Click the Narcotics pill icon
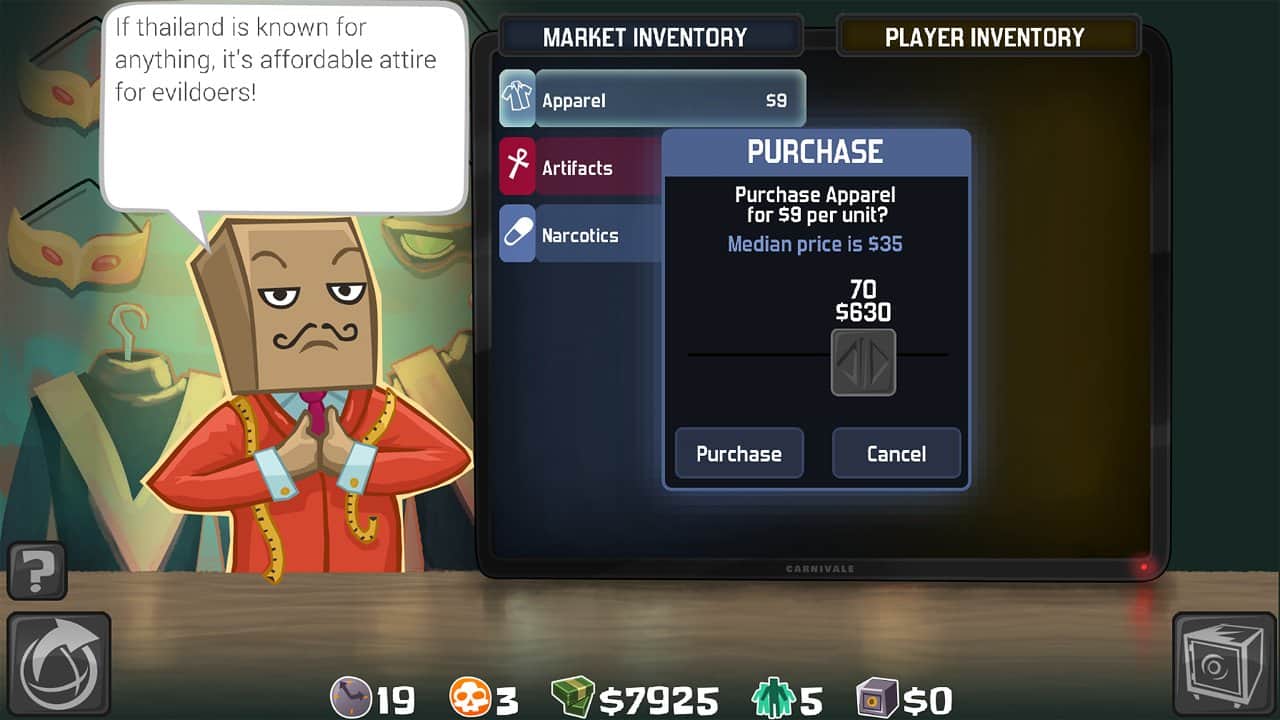1280x720 pixels. click(518, 234)
